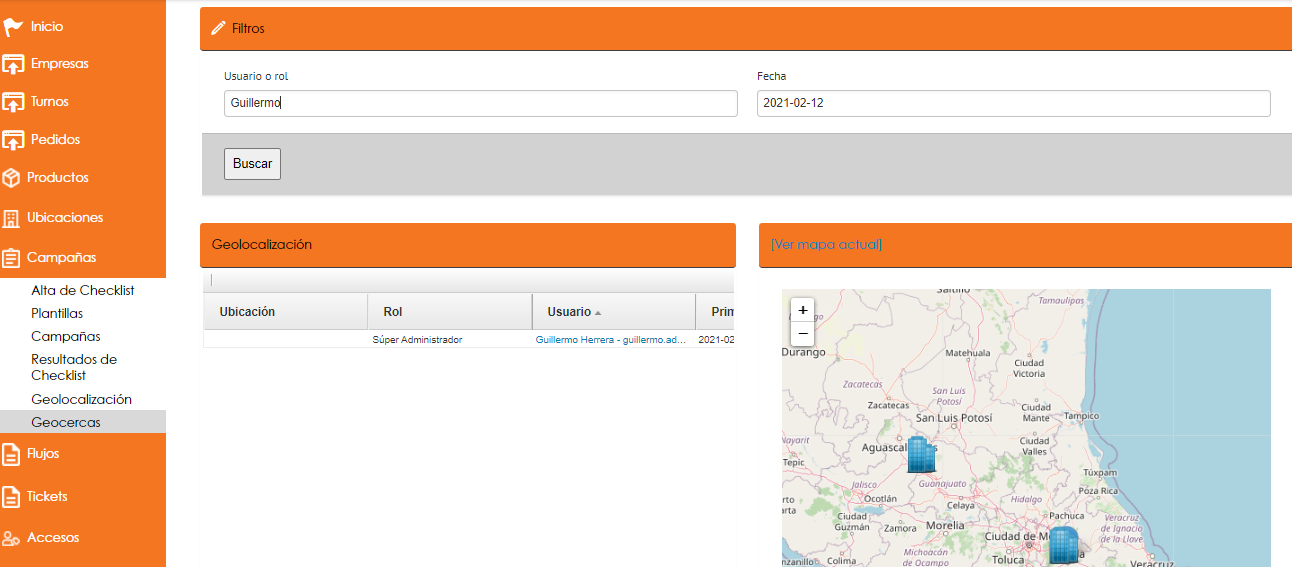Open the Empresas menu item
The height and width of the screenshot is (567, 1292).
(x=60, y=64)
